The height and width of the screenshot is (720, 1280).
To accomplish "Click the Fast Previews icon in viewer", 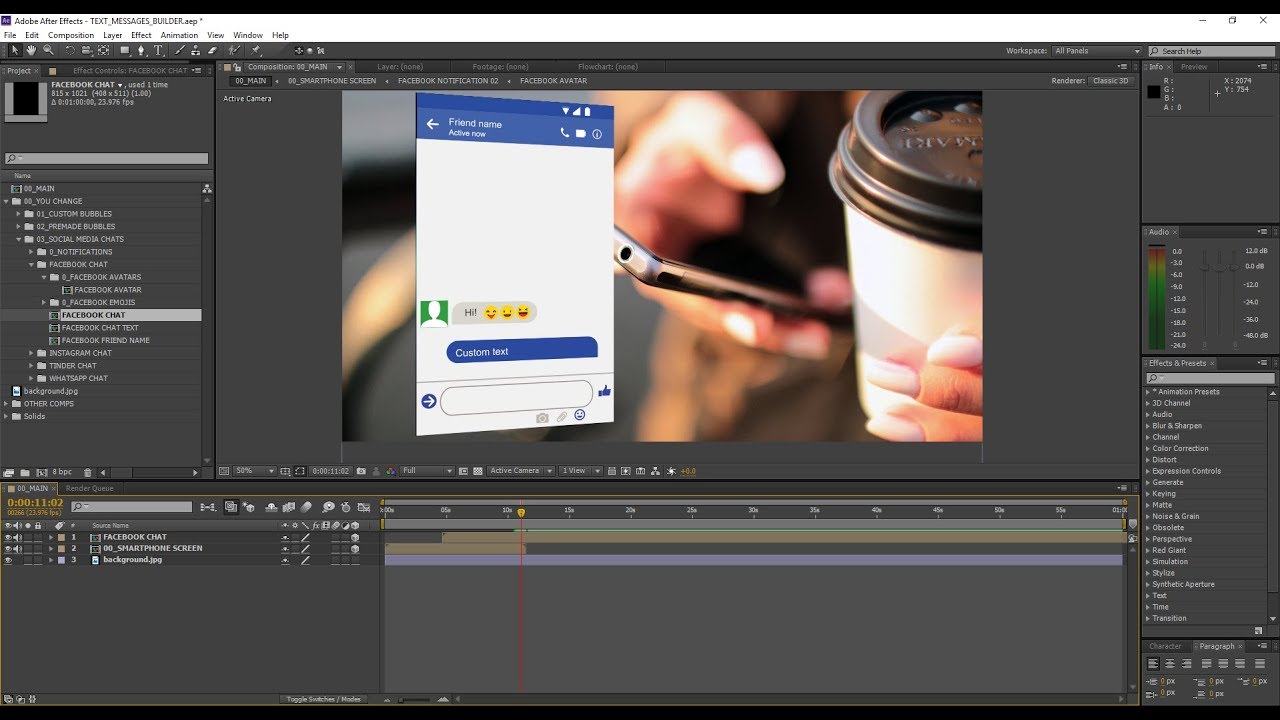I will click(x=625, y=471).
